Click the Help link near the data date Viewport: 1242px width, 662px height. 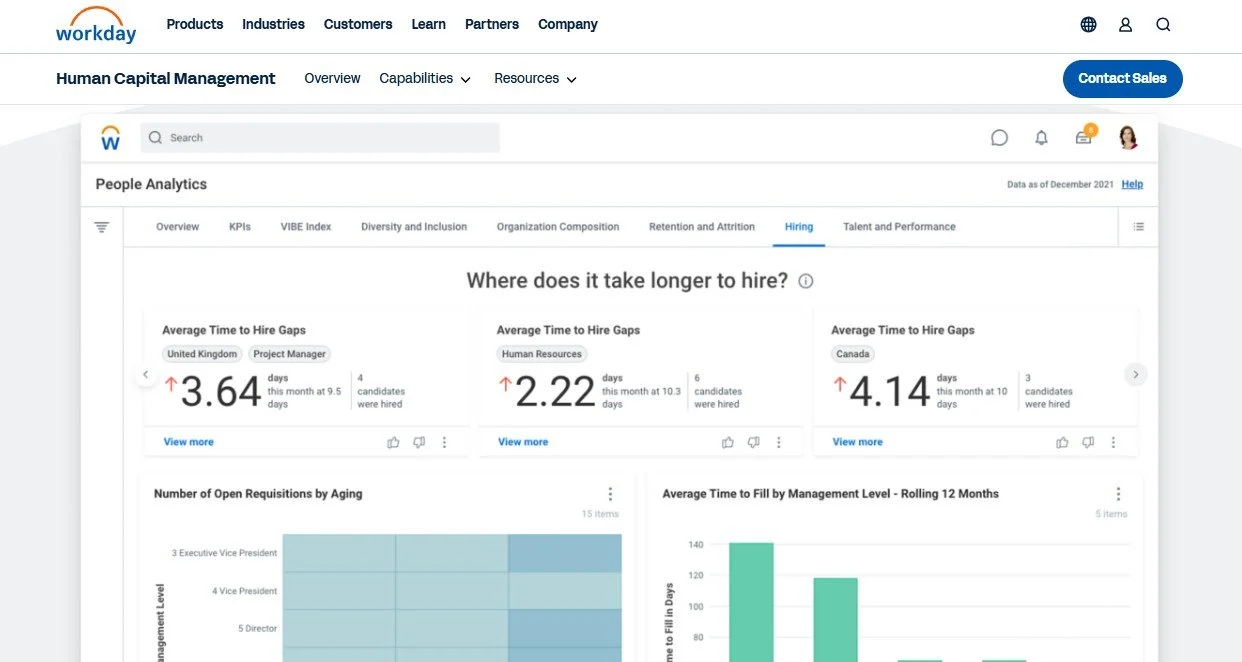click(x=1132, y=184)
